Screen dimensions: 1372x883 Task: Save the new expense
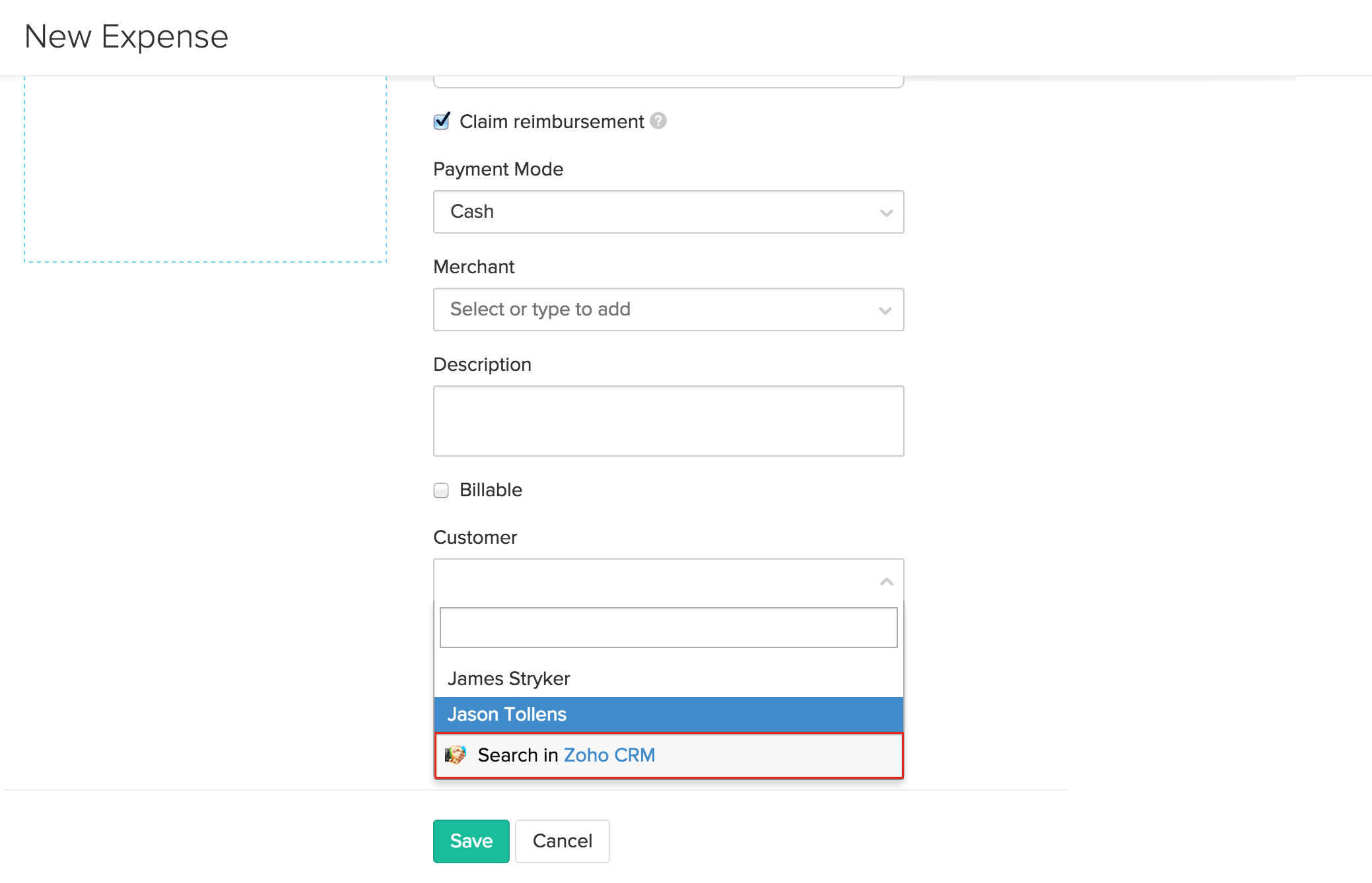tap(471, 841)
